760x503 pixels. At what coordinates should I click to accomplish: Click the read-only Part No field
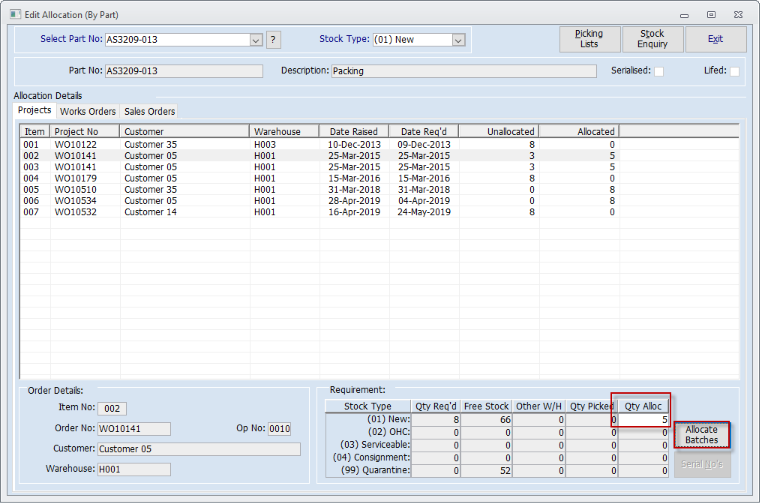pyautogui.click(x=184, y=71)
